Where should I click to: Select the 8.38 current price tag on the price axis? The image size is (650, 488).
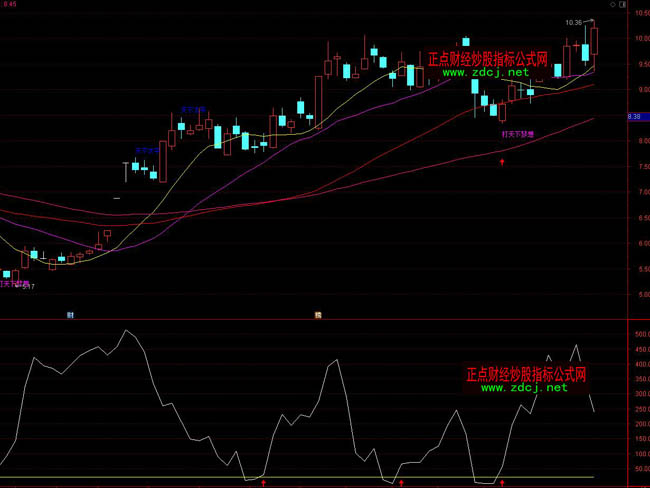[x=634, y=117]
